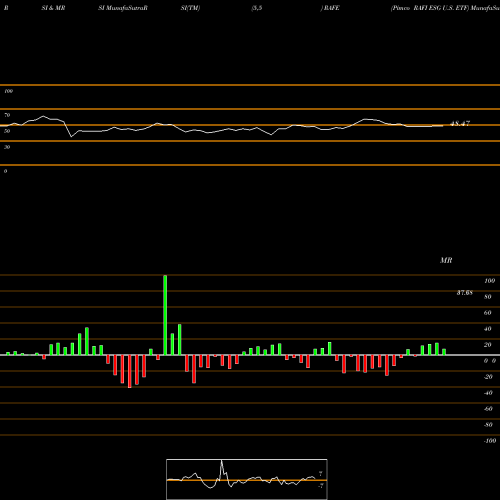
Task: Click the -80 label on the MR axis
Action: pyautogui.click(x=488, y=425)
